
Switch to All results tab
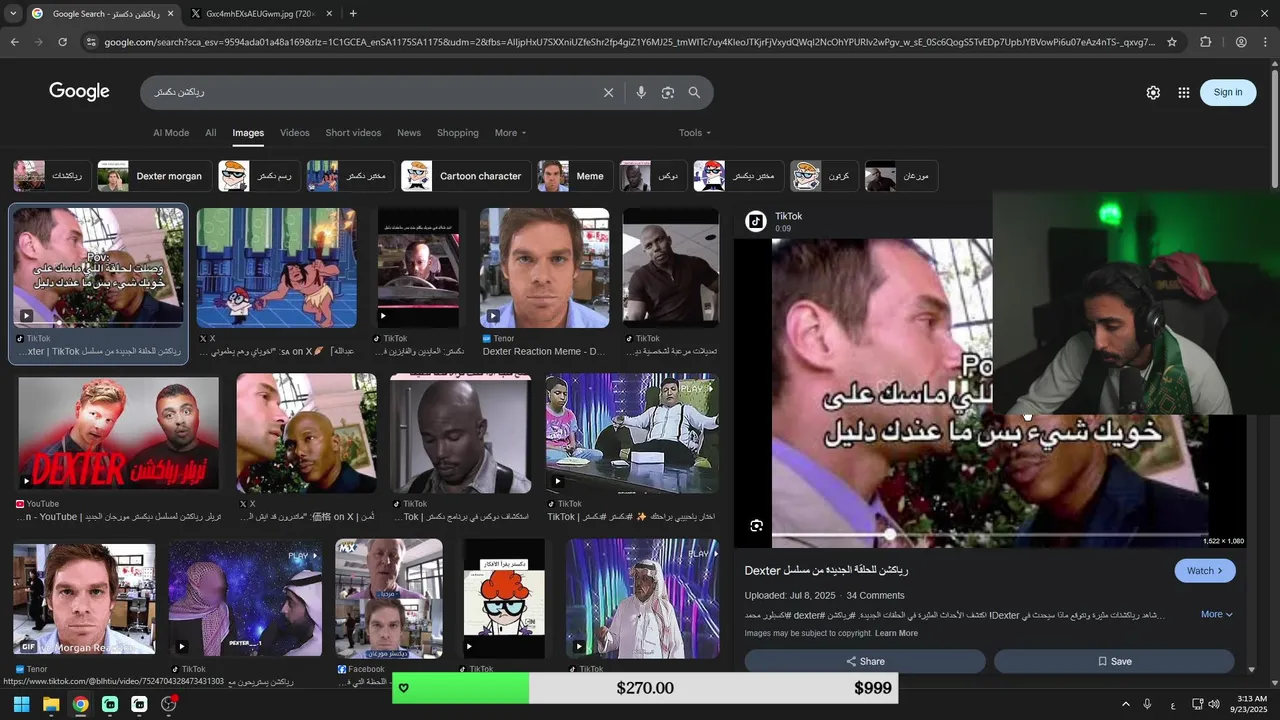point(211,133)
